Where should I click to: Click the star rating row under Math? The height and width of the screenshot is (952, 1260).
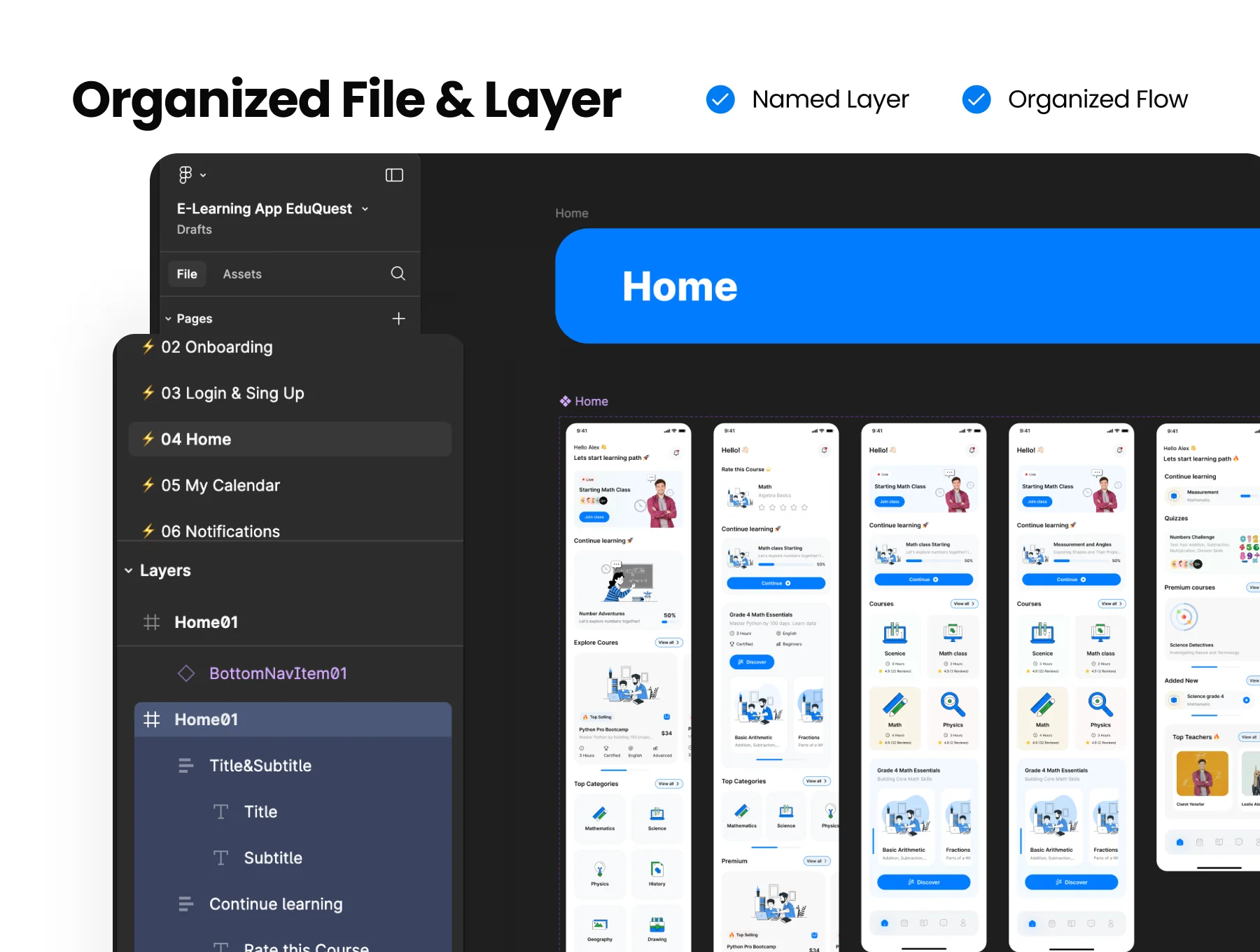(x=783, y=507)
